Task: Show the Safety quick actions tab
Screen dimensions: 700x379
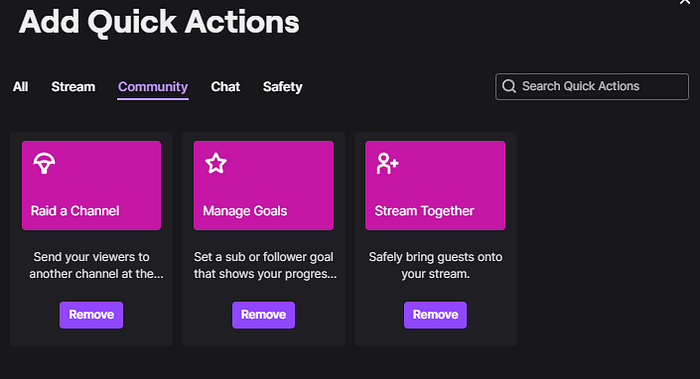Action: 283,87
